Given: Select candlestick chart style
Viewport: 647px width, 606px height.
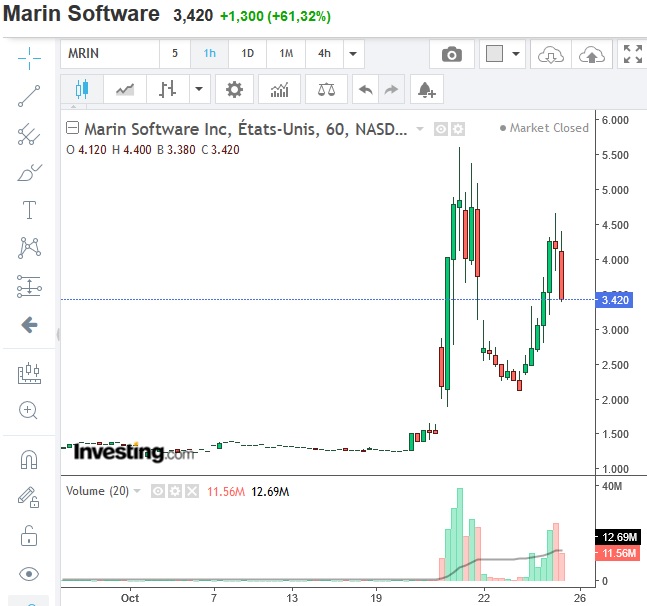Looking at the screenshot, I should click(82, 89).
